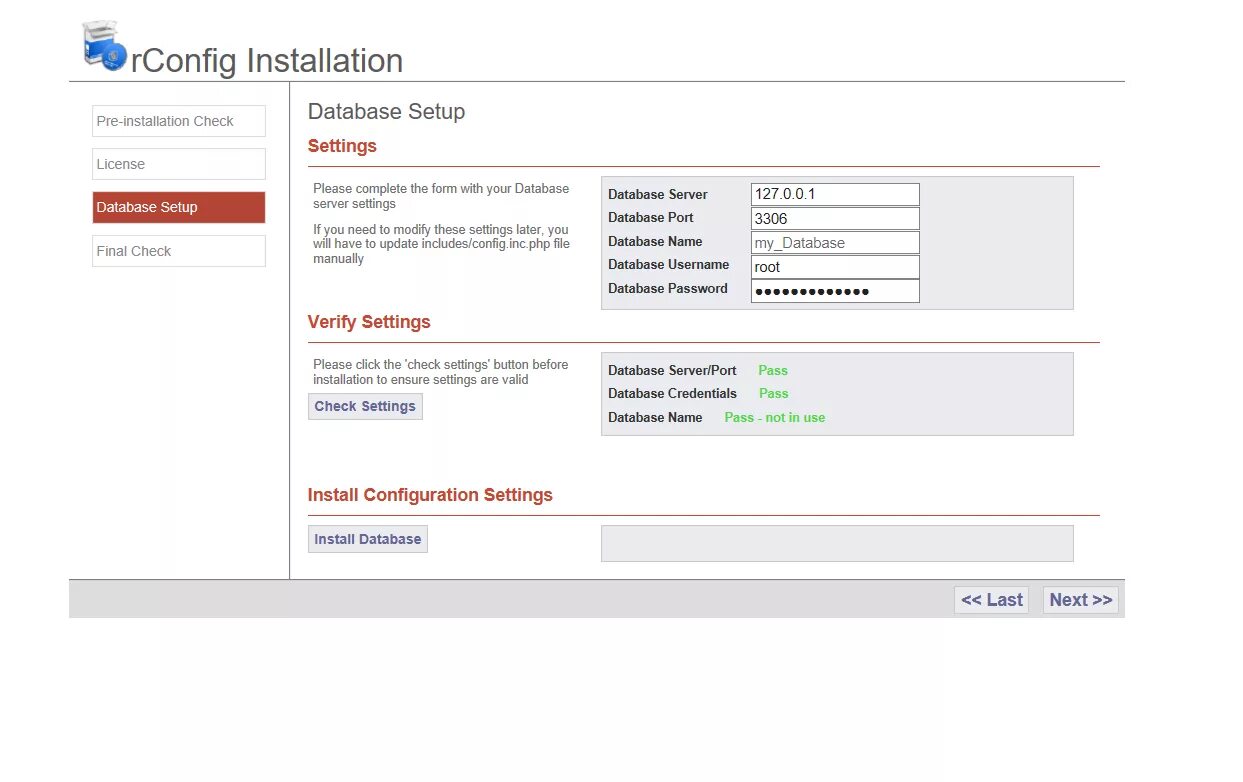Click the Database Name label beside the input field
1243x782 pixels.
pos(656,241)
